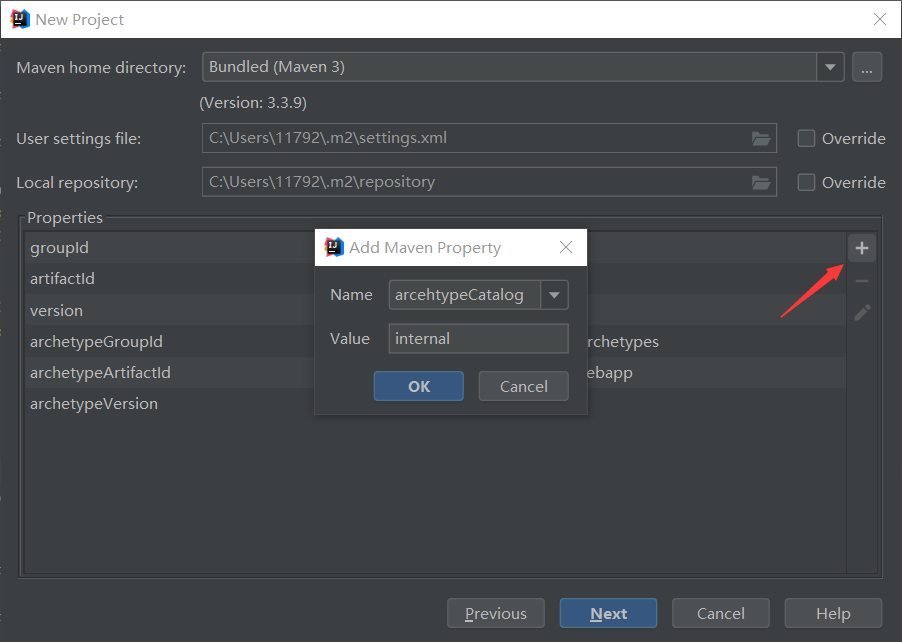Close the New Project window
Screen dimensions: 902x642
point(880,19)
